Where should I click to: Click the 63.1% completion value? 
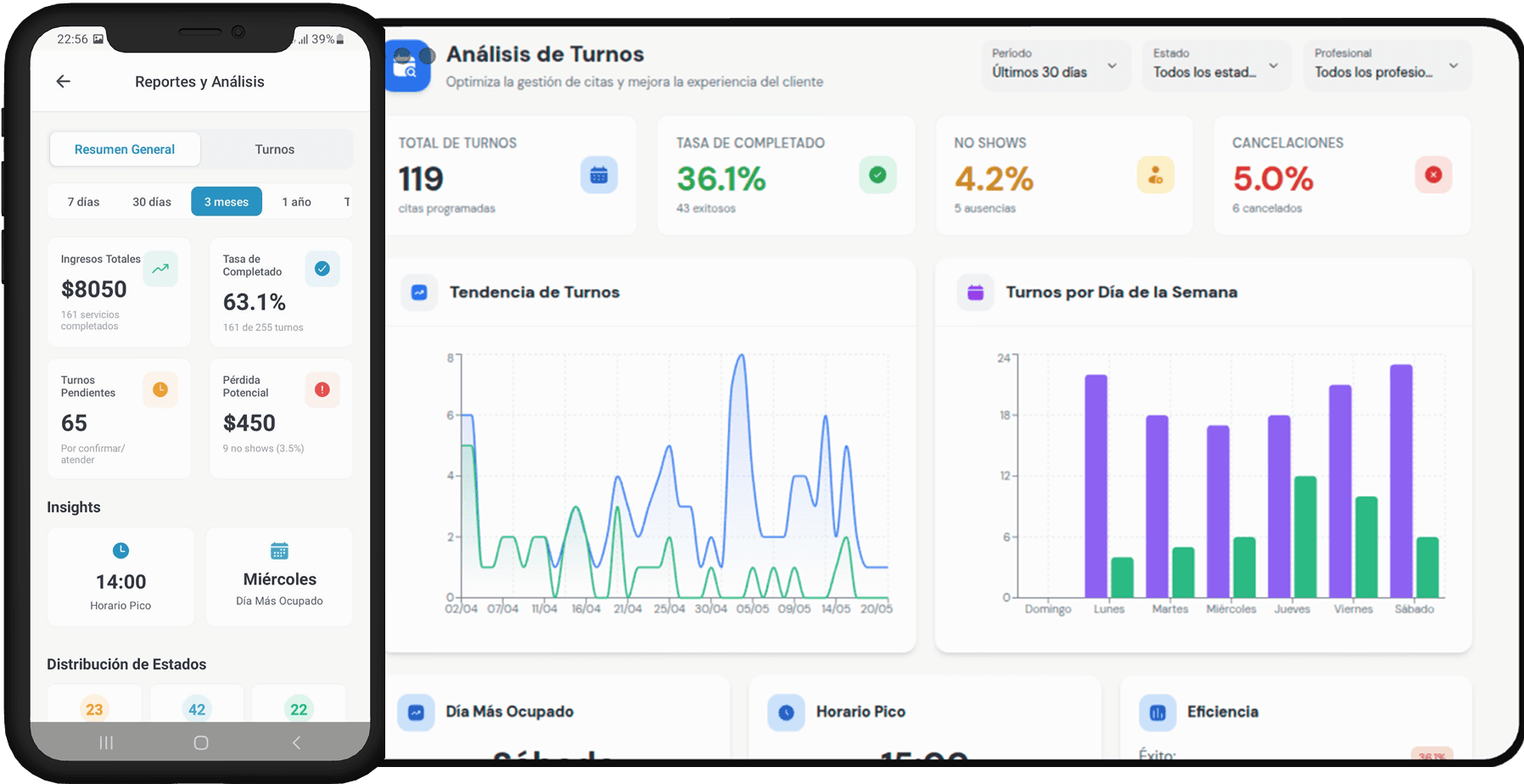click(x=255, y=302)
